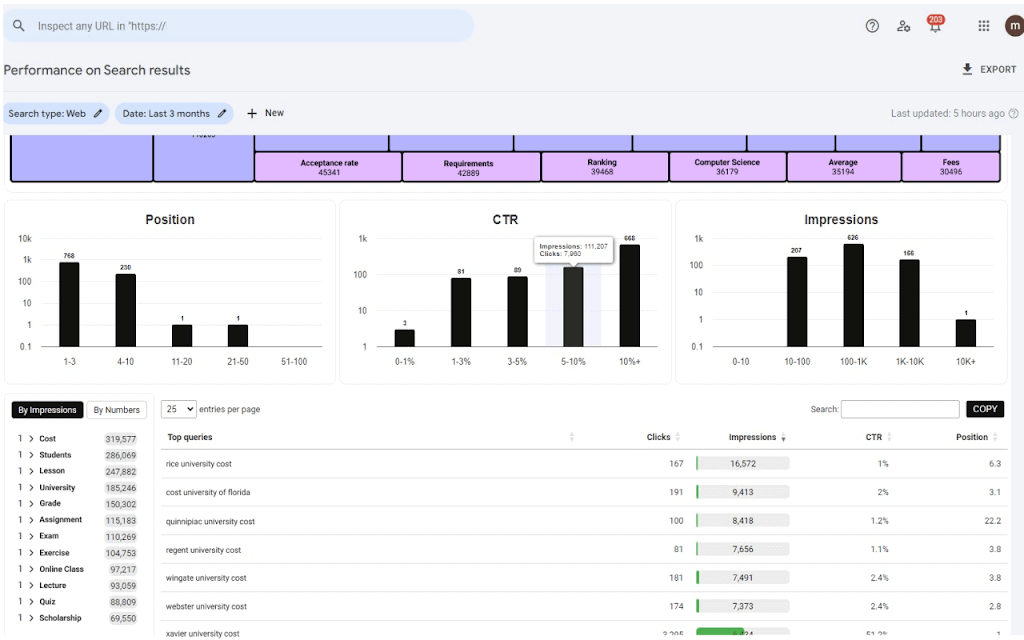This screenshot has width=1024, height=640.
Task: Click the COPY button
Action: coord(984,409)
